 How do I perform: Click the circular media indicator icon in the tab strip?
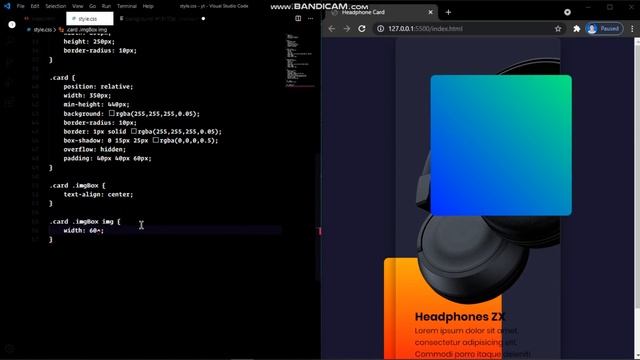[567, 12]
